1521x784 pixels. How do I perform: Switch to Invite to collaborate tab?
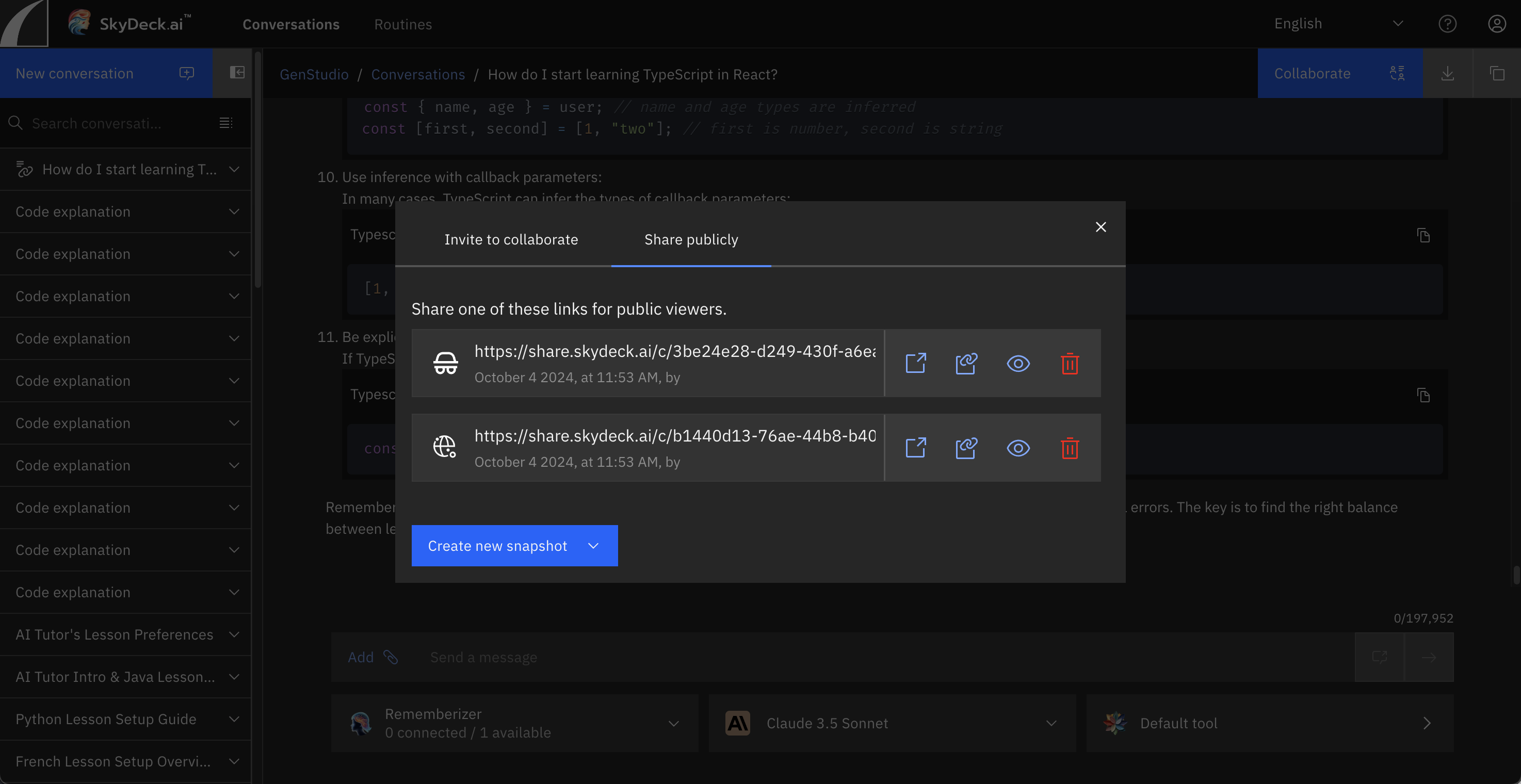(511, 240)
